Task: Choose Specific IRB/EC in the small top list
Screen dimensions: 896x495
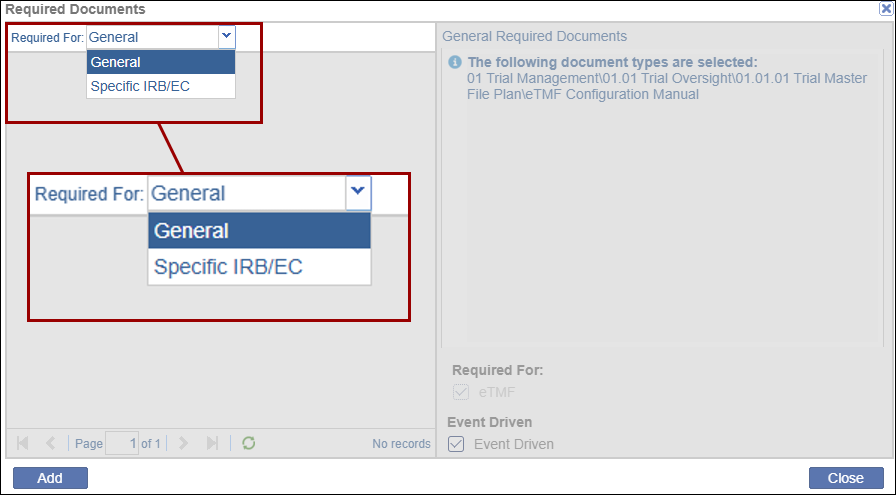Action: pyautogui.click(x=161, y=86)
